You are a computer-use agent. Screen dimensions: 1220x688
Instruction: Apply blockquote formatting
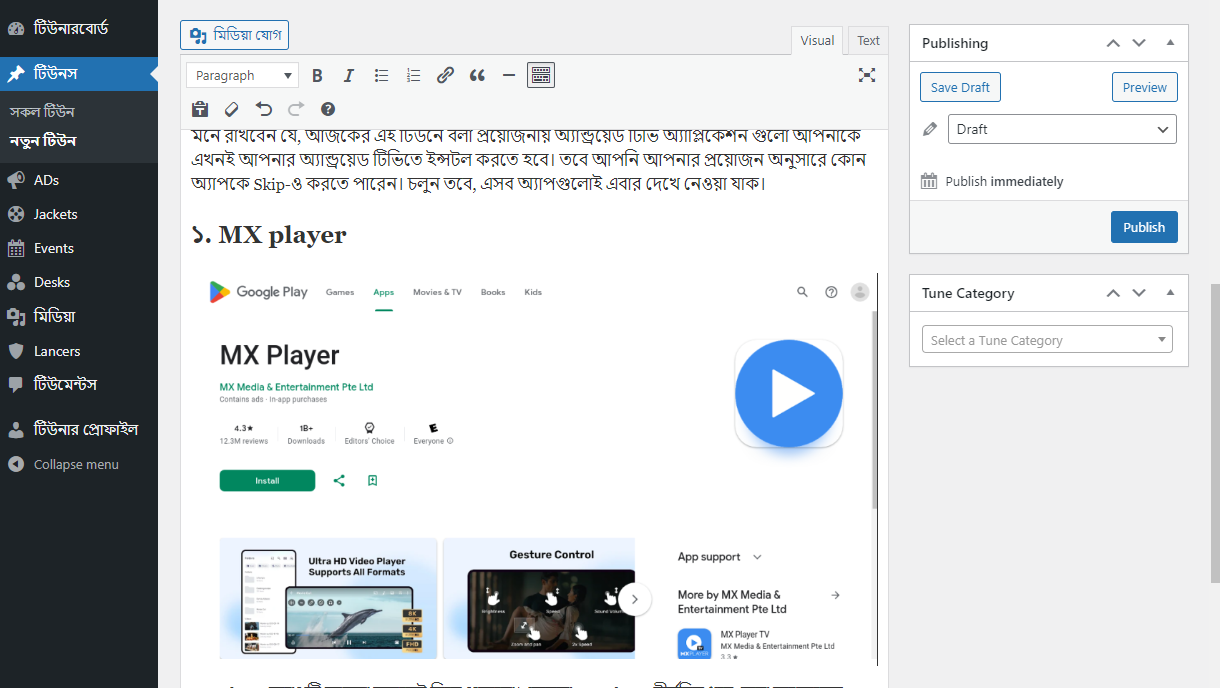pyautogui.click(x=476, y=75)
